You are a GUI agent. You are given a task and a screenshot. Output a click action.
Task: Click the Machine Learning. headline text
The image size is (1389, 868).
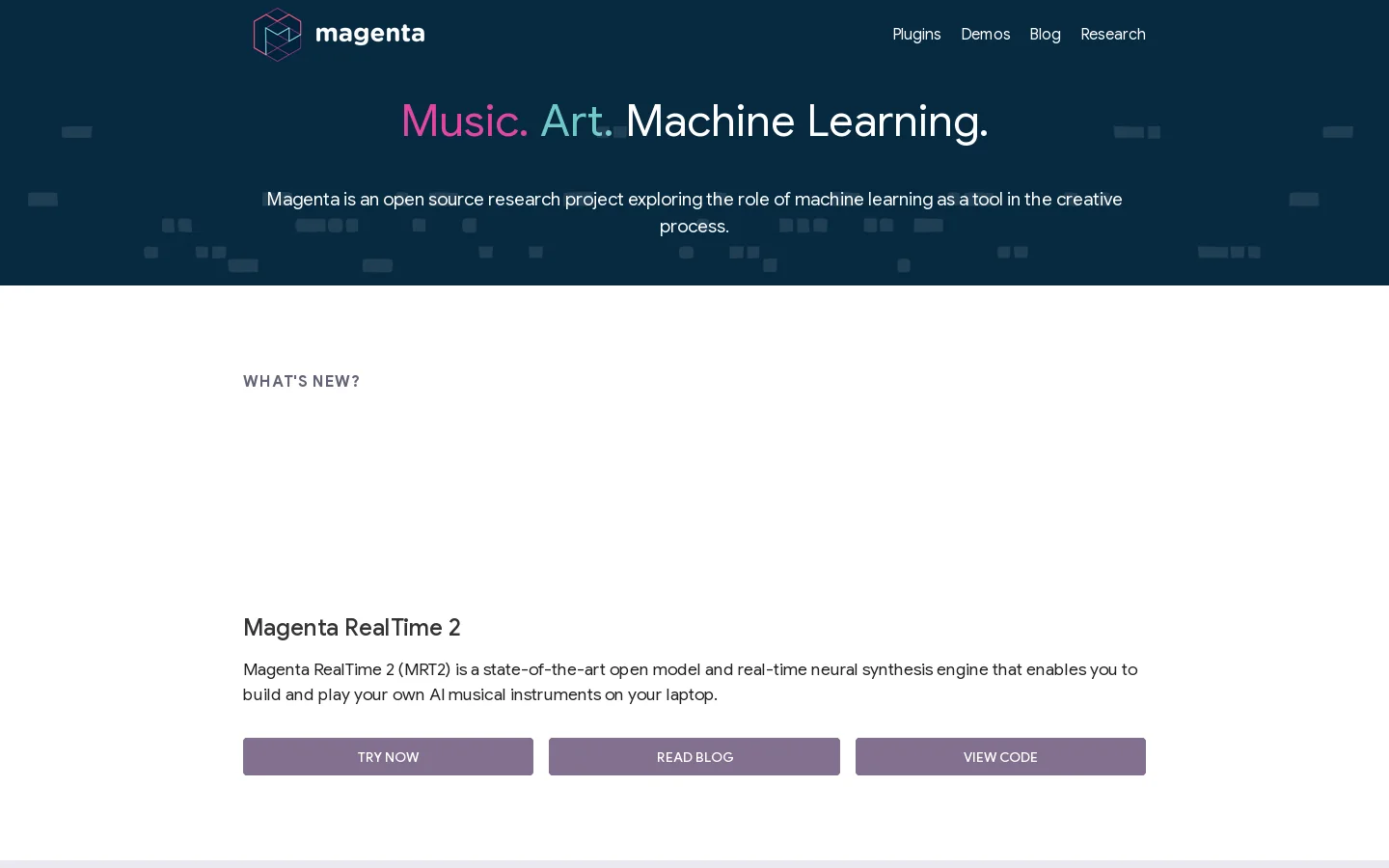[807, 122]
